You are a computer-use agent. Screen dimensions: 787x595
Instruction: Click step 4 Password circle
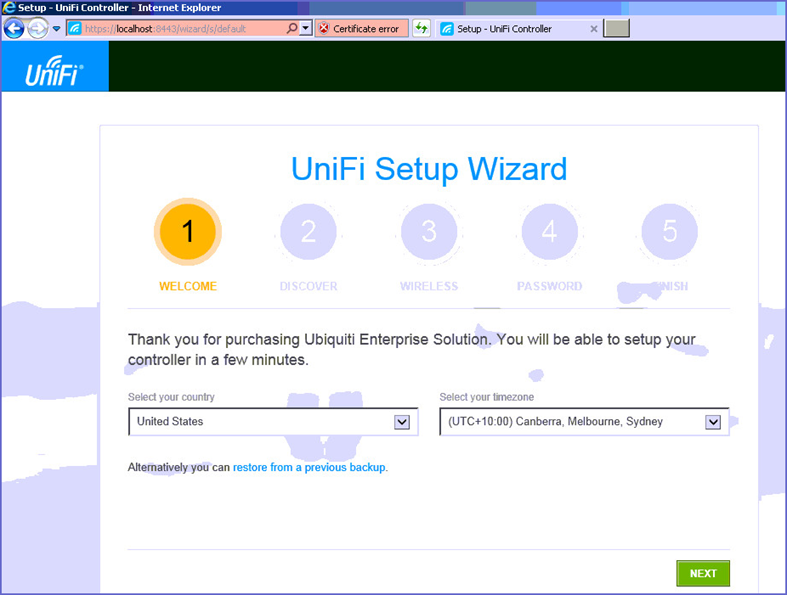549,232
